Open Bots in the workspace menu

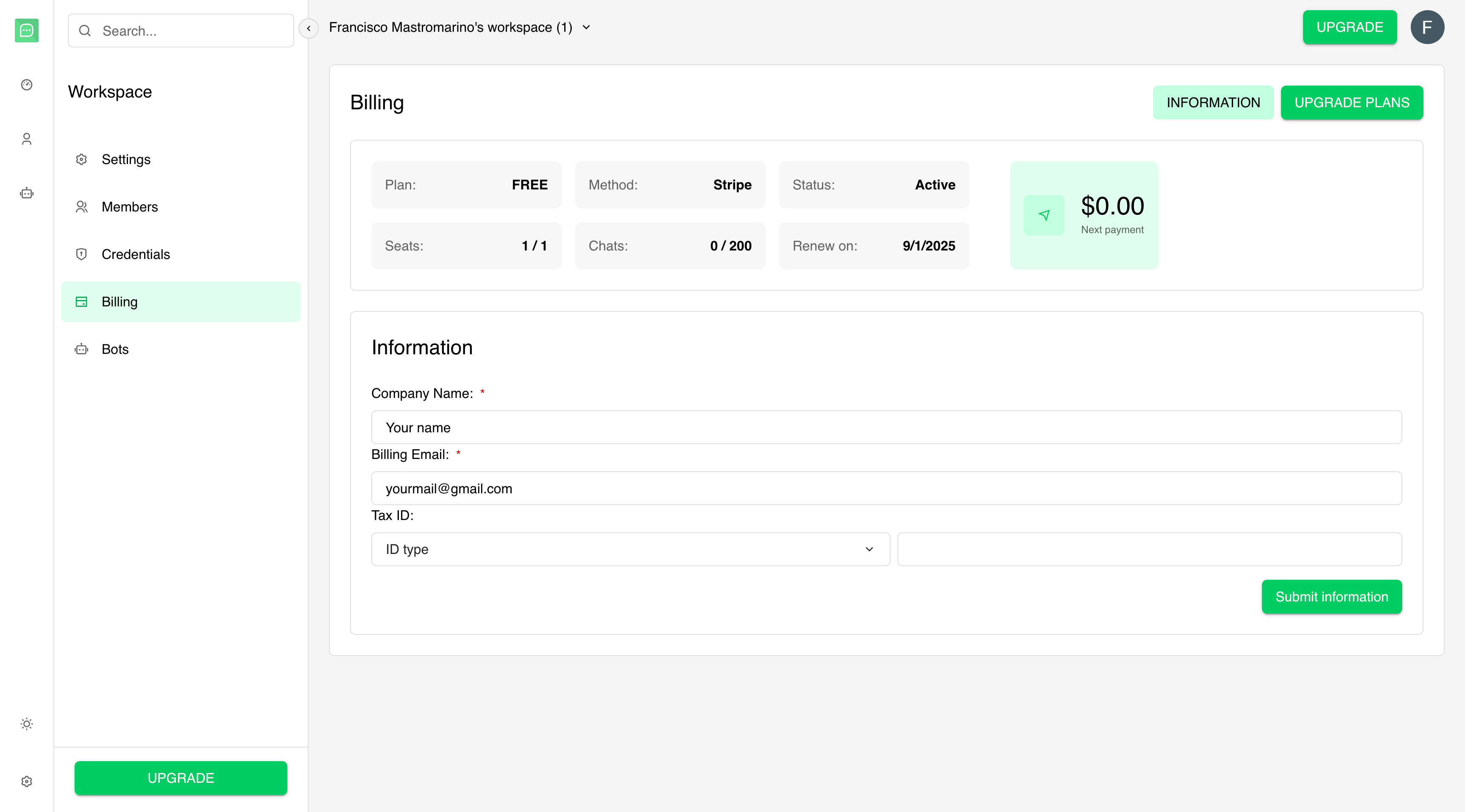(x=115, y=349)
